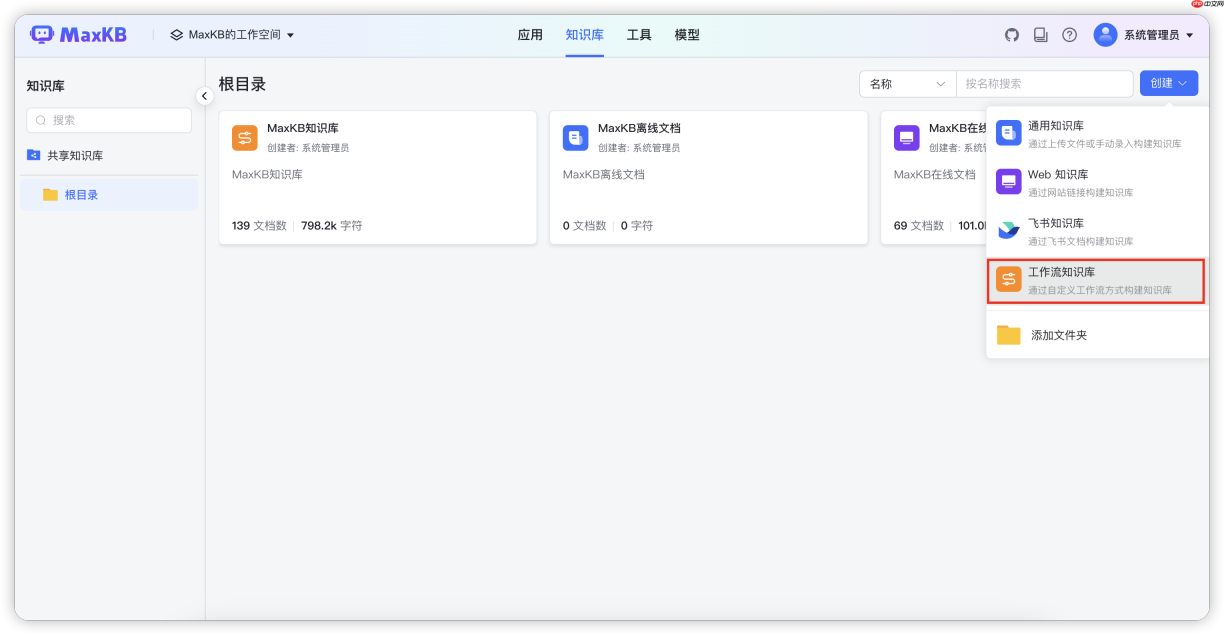Choose Web 知识库 from the create menu
Screen dimensions: 1224x635
(1098, 182)
